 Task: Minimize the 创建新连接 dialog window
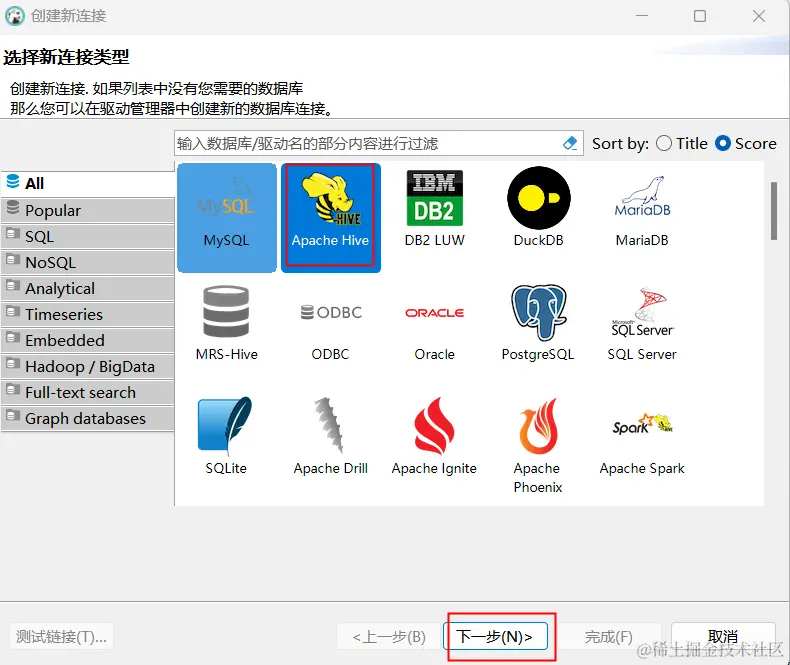[x=642, y=16]
